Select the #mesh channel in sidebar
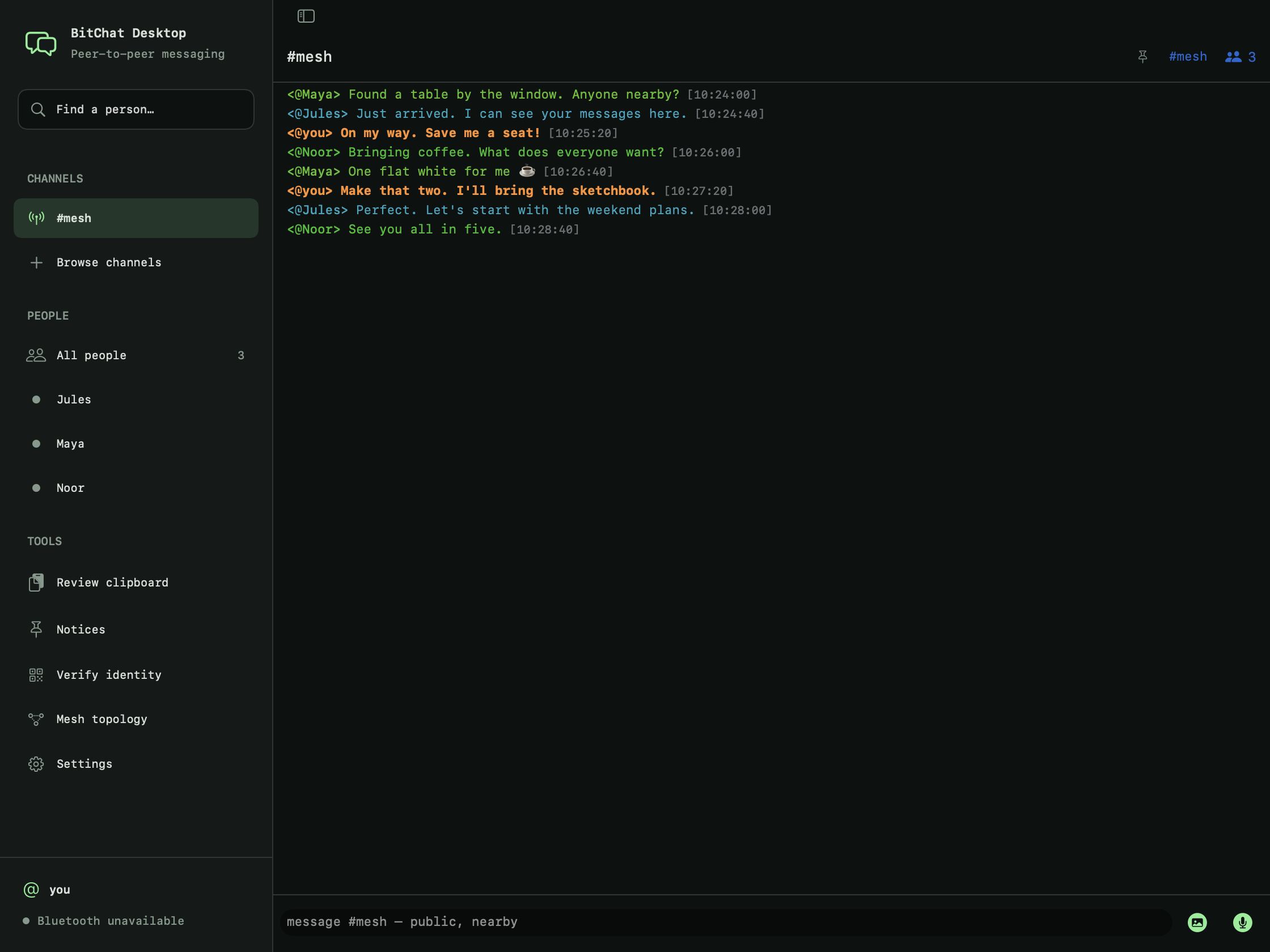 pyautogui.click(x=136, y=218)
